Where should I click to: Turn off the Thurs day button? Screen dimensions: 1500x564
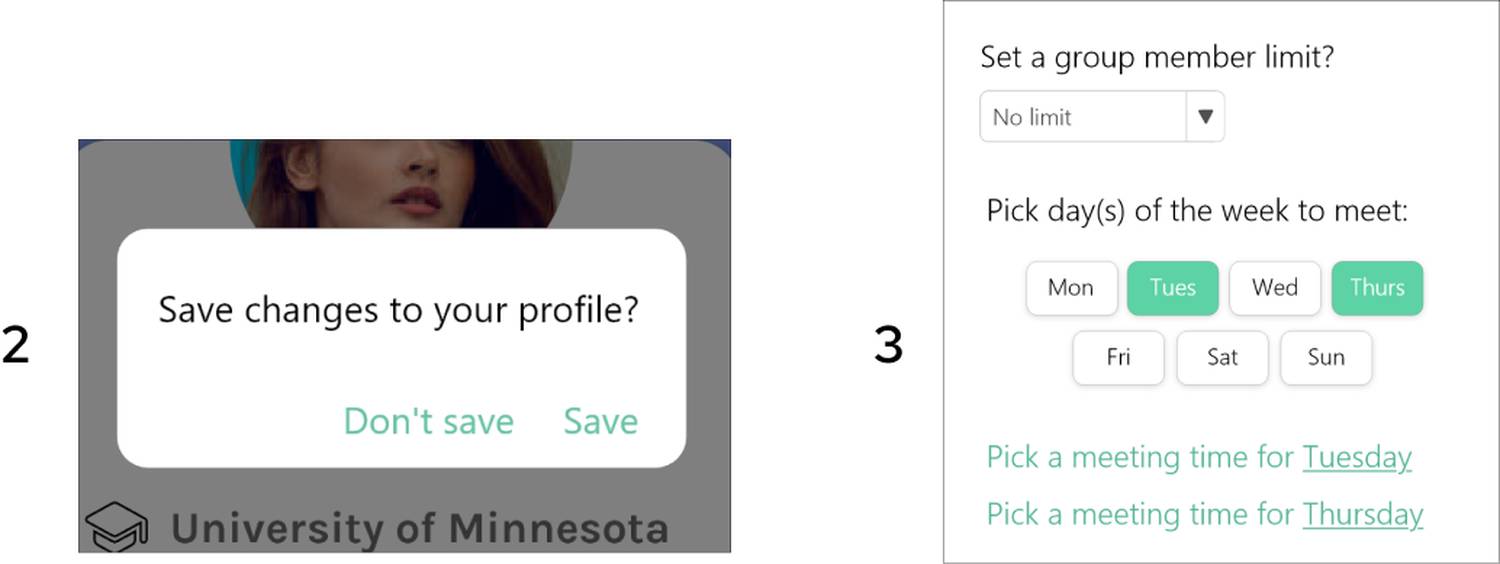click(x=1377, y=288)
